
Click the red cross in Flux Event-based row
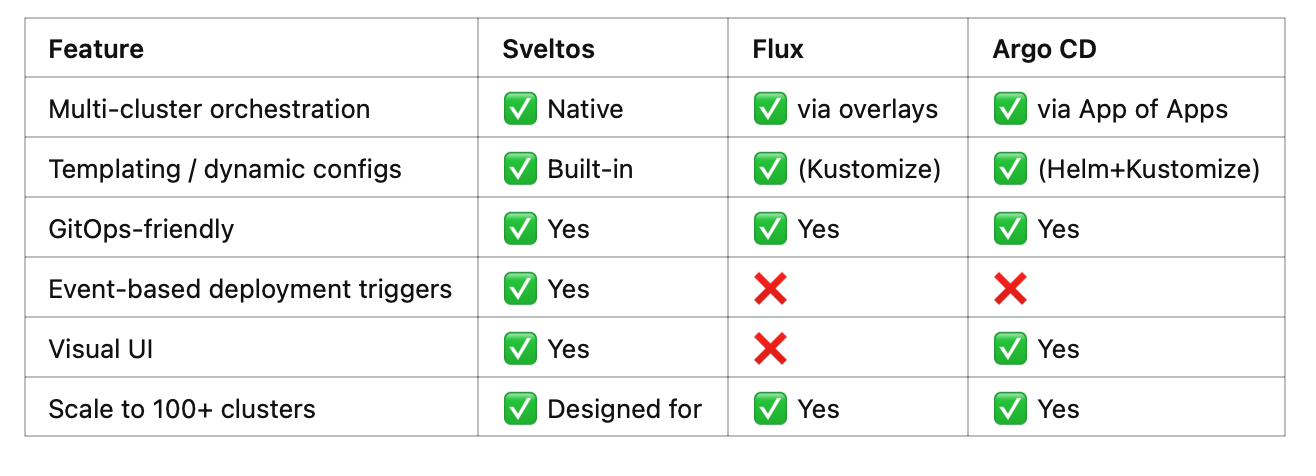pos(770,289)
